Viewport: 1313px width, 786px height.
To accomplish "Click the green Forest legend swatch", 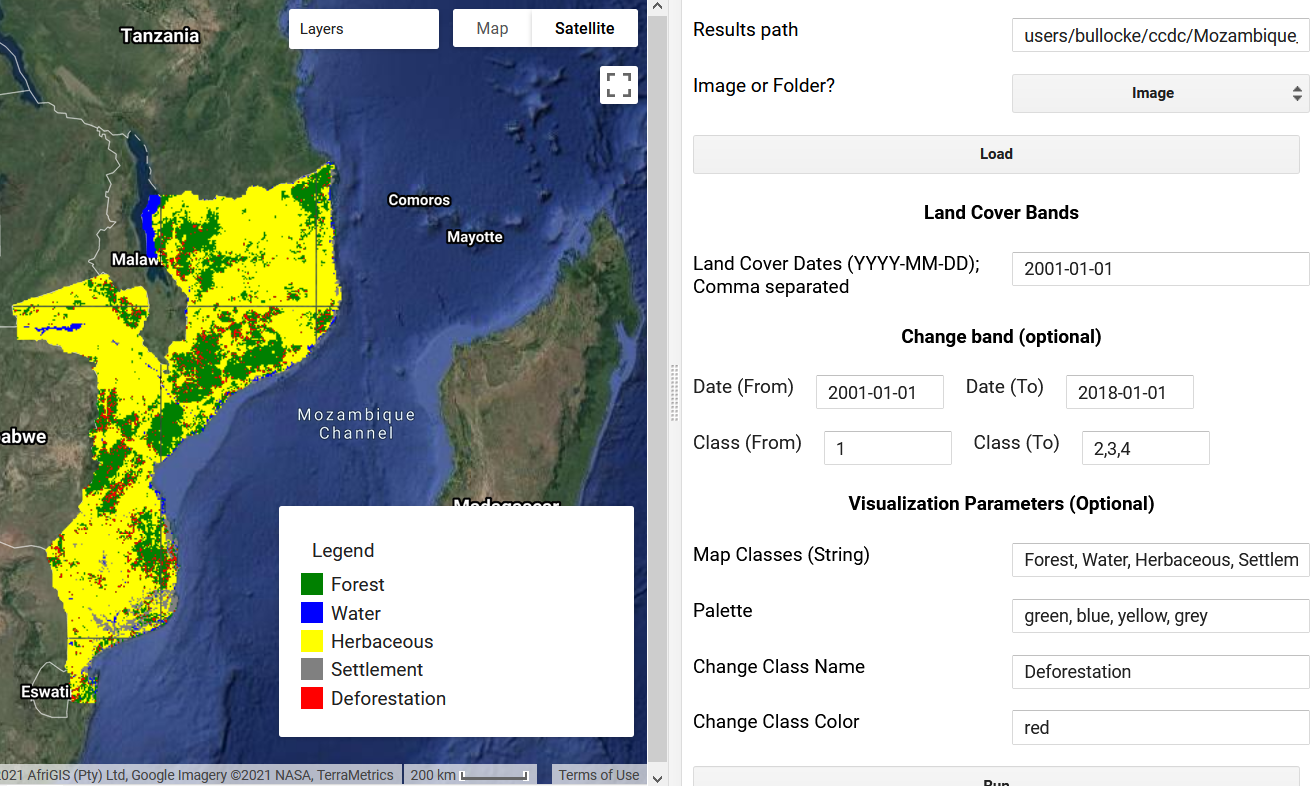I will (312, 584).
